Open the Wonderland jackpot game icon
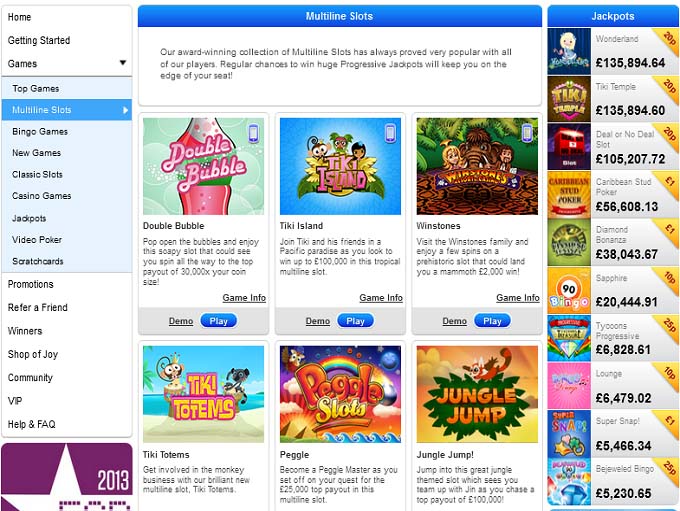The height and width of the screenshot is (511, 680). click(x=569, y=51)
